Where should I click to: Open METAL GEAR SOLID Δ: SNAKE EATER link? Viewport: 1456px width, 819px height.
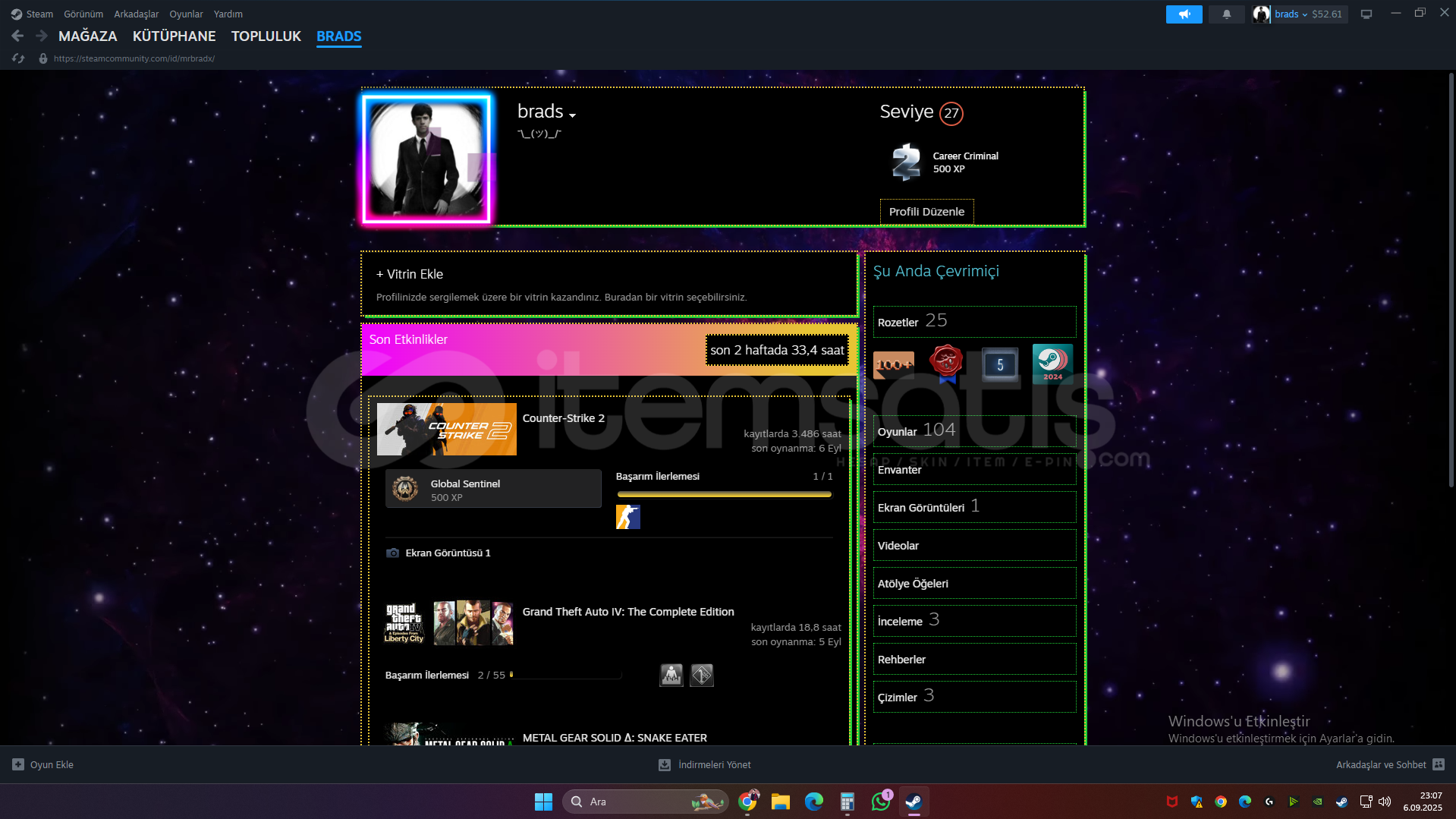click(x=615, y=738)
